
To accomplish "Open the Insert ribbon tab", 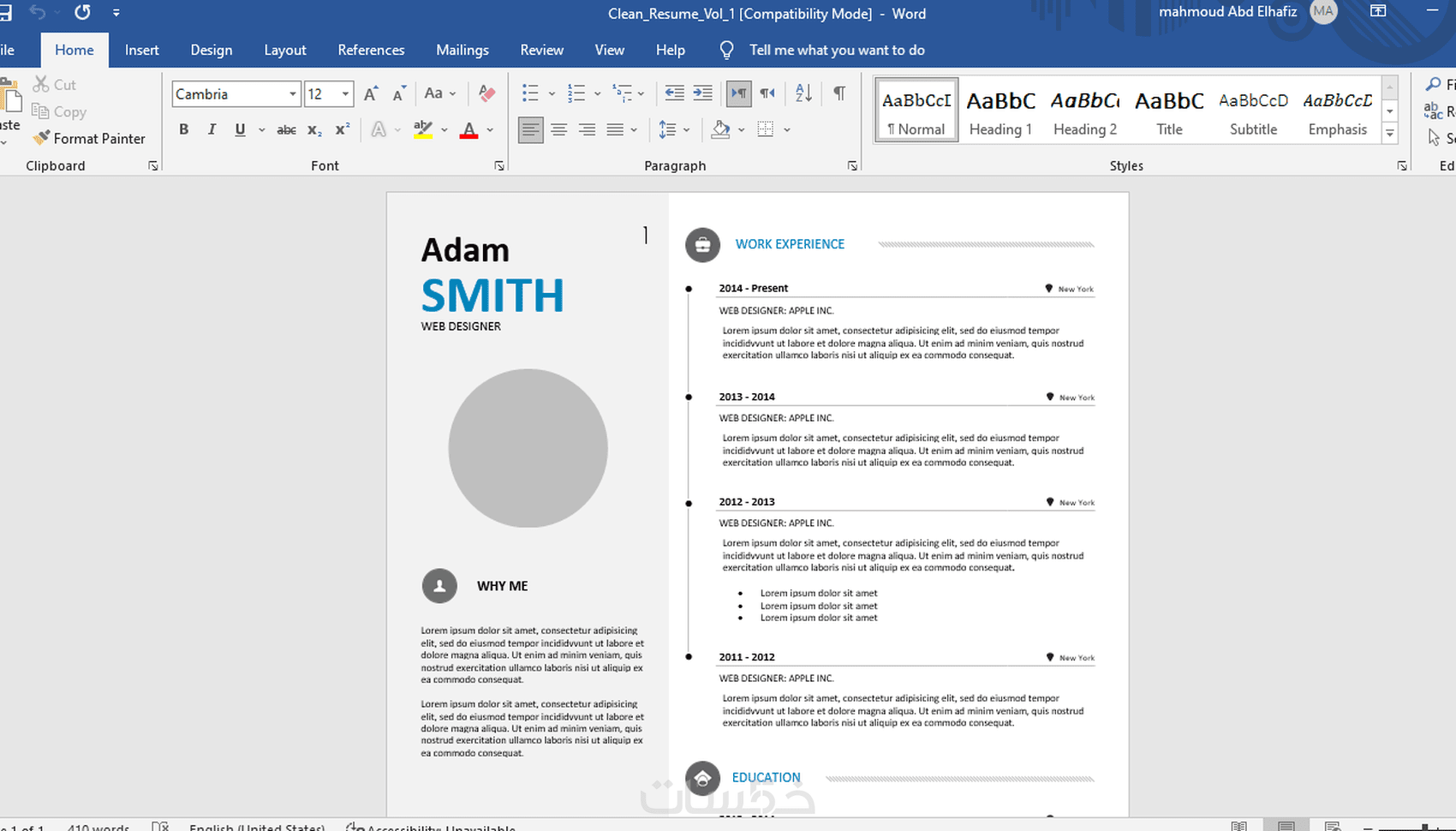I will click(141, 50).
